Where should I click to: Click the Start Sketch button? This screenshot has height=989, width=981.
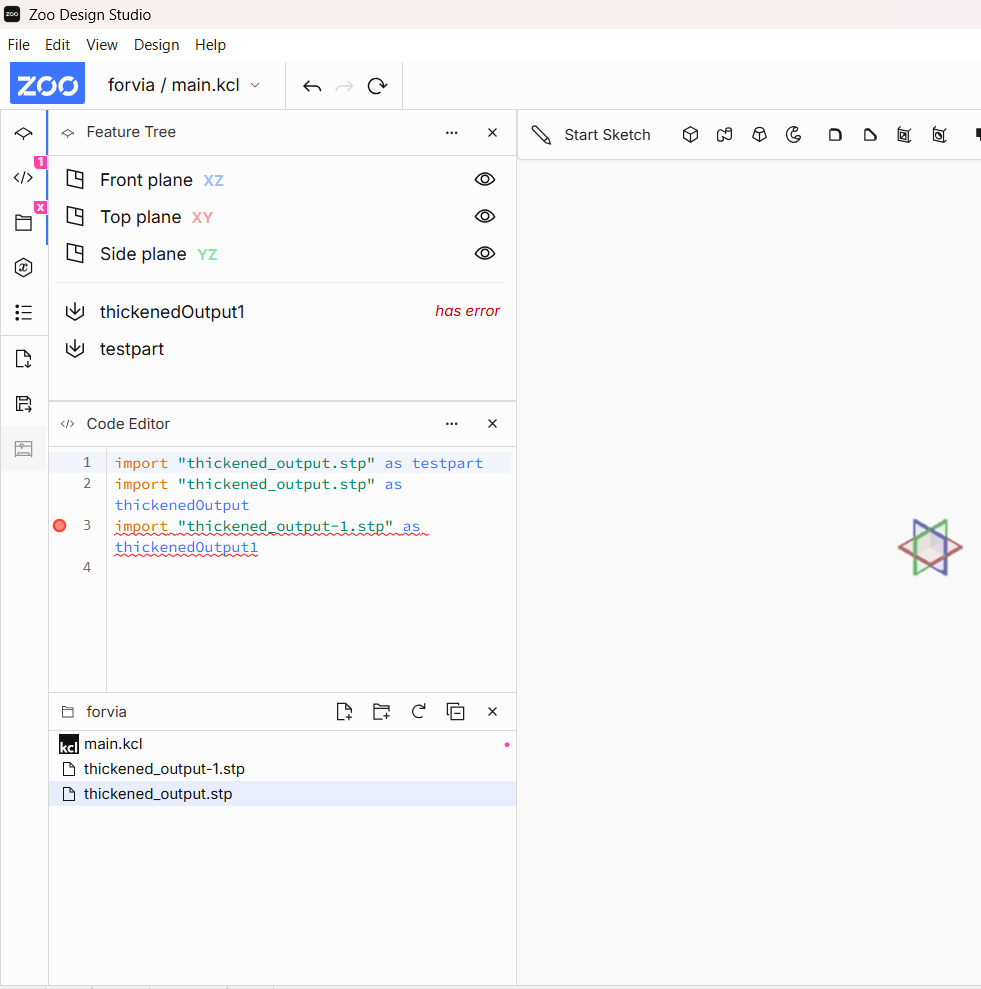pos(591,135)
